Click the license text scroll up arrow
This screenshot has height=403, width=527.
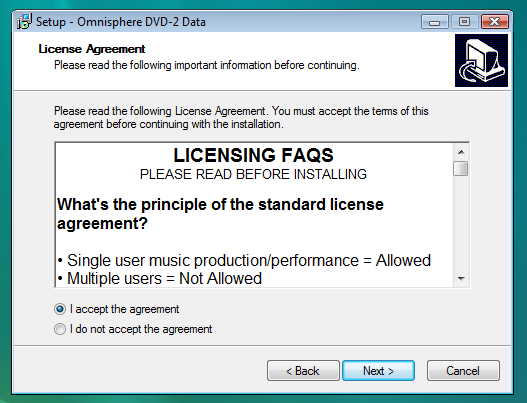click(x=461, y=152)
